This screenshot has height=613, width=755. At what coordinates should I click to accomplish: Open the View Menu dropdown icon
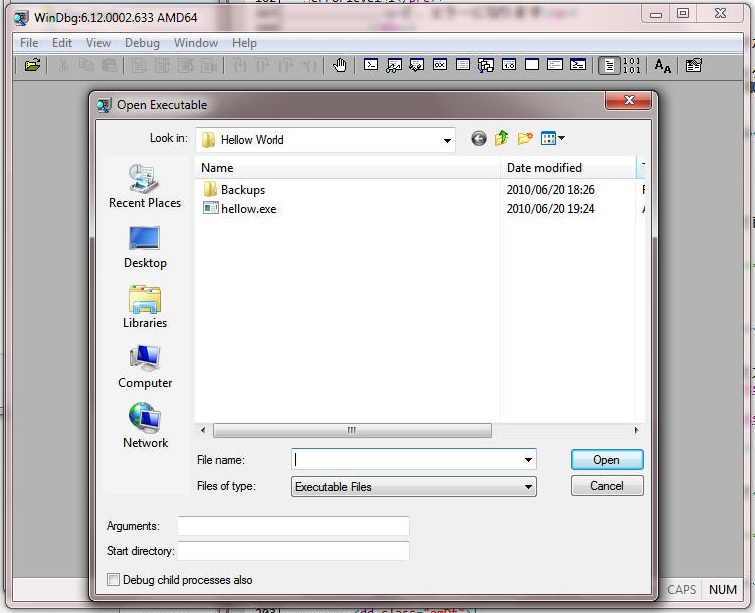pyautogui.click(x=552, y=139)
